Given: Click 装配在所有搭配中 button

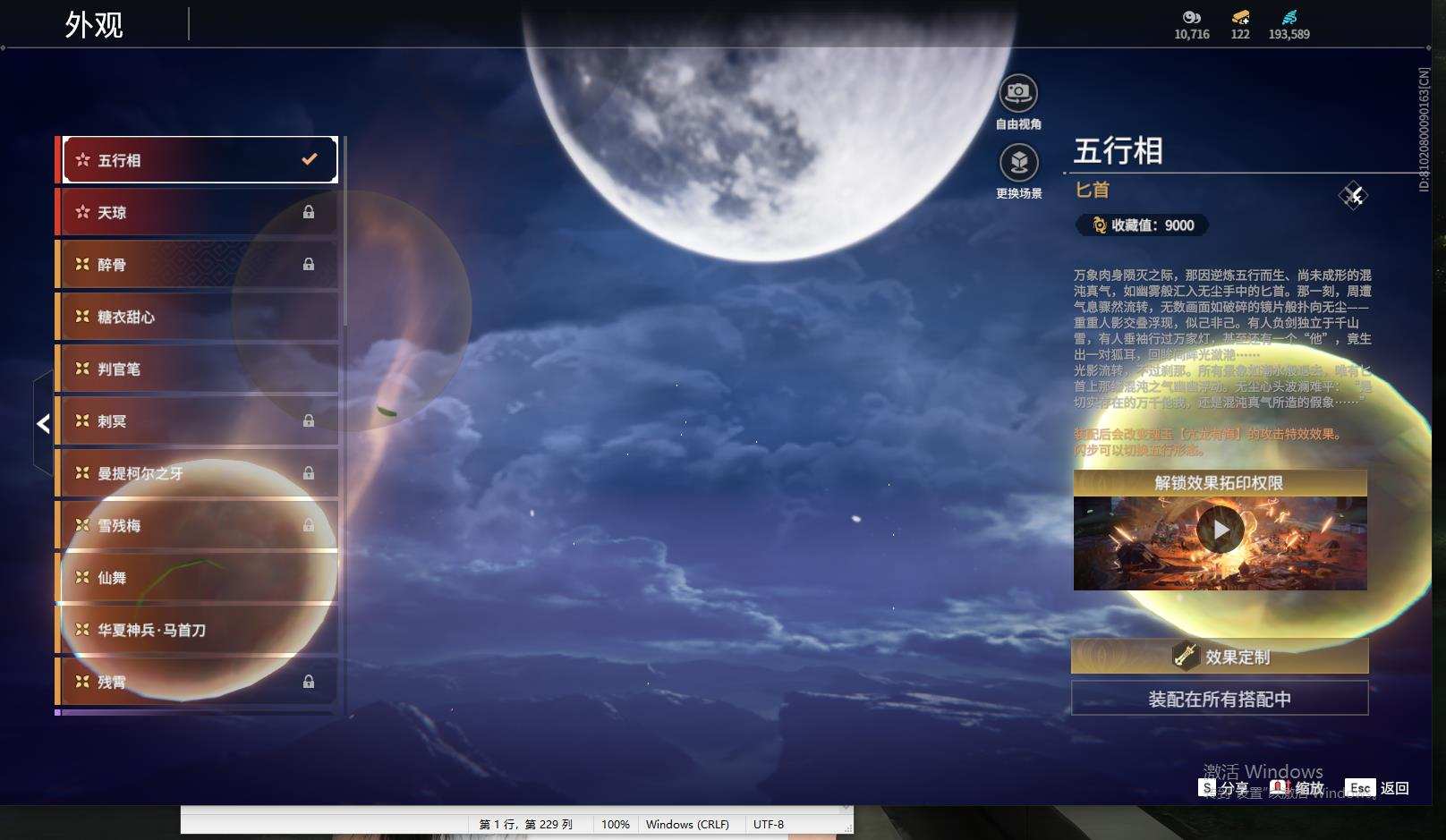Looking at the screenshot, I should point(1220,699).
